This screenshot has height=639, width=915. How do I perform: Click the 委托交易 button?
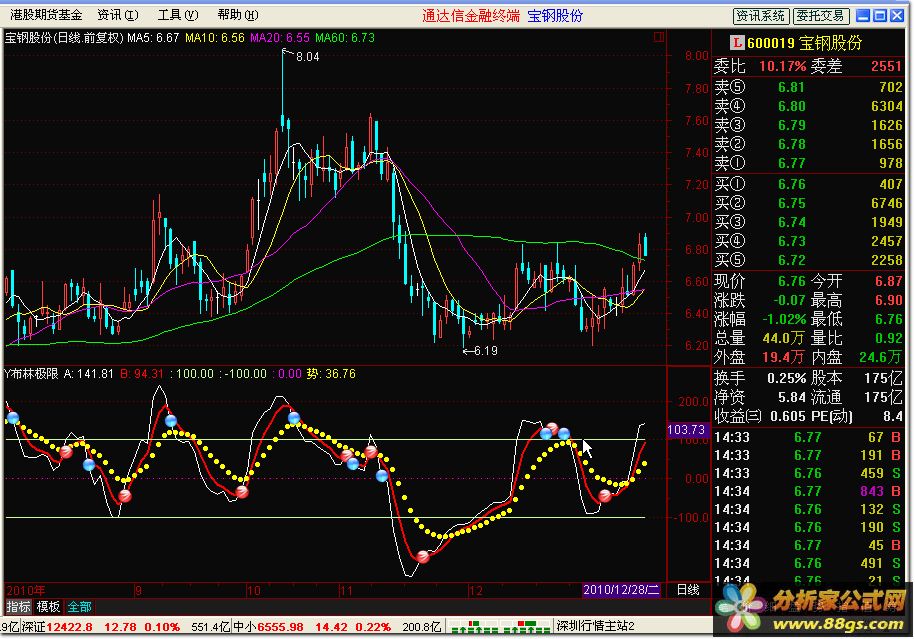[820, 16]
